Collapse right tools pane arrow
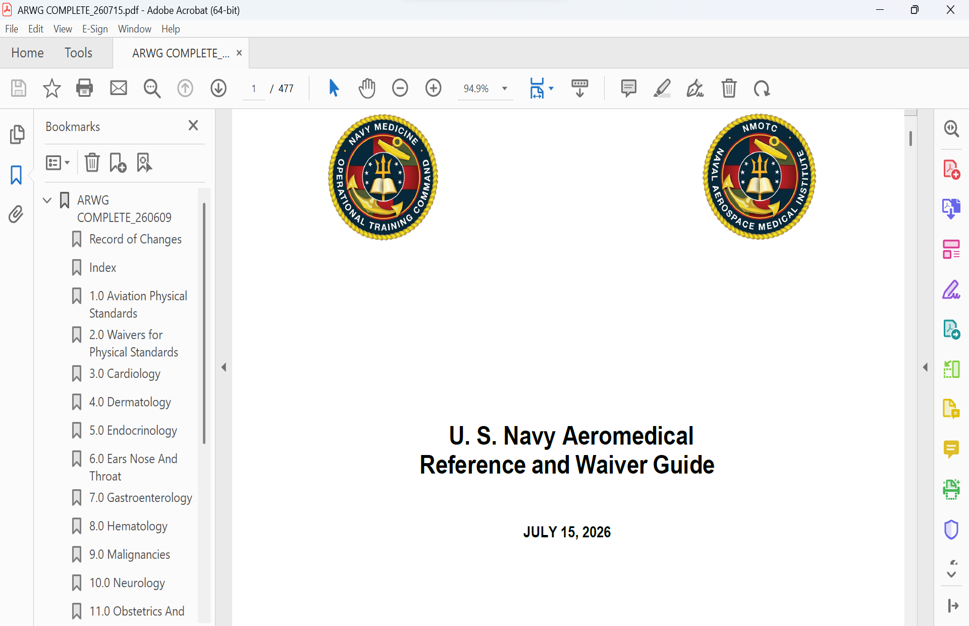 pos(925,367)
